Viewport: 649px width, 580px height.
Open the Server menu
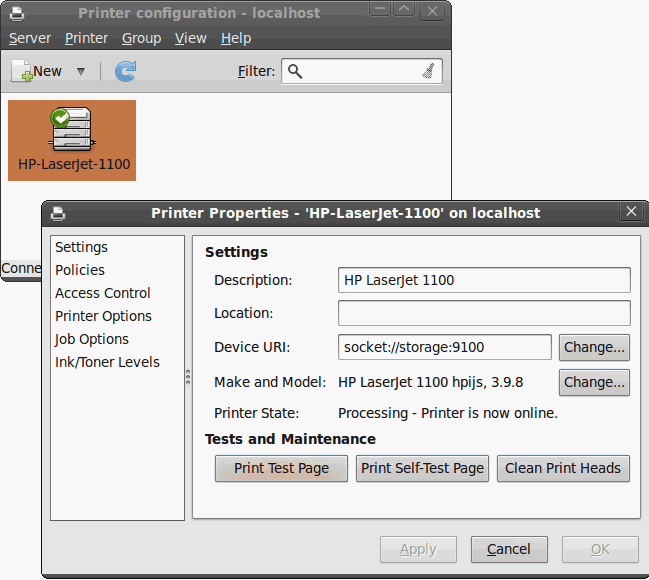(30, 38)
